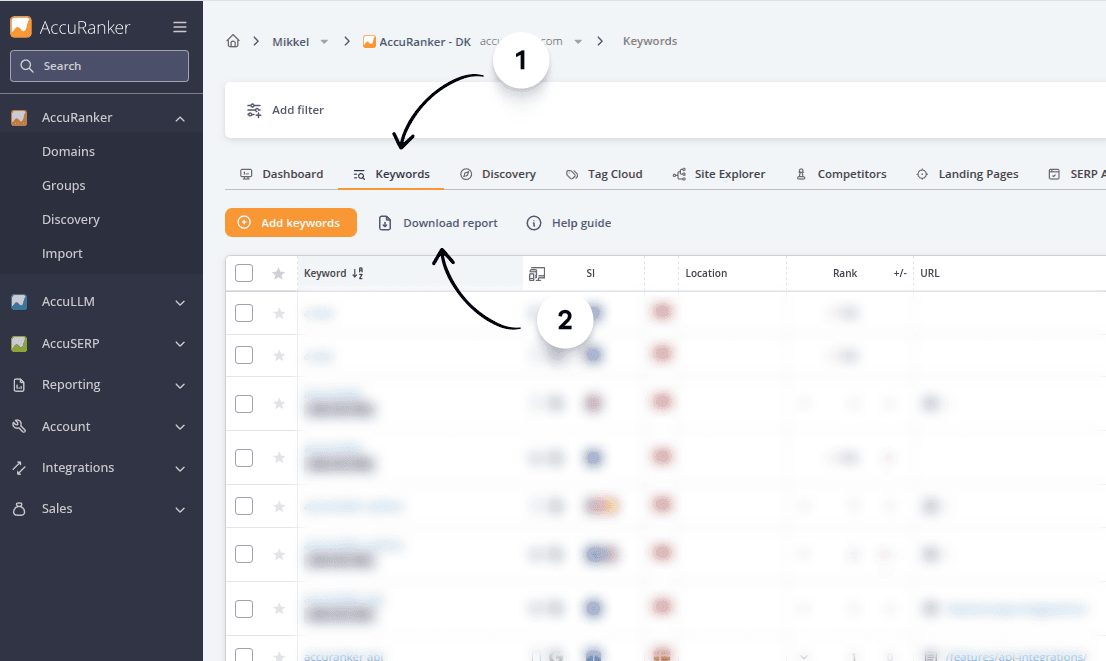The width and height of the screenshot is (1106, 661).
Task: Click Add filter
Action: [285, 110]
